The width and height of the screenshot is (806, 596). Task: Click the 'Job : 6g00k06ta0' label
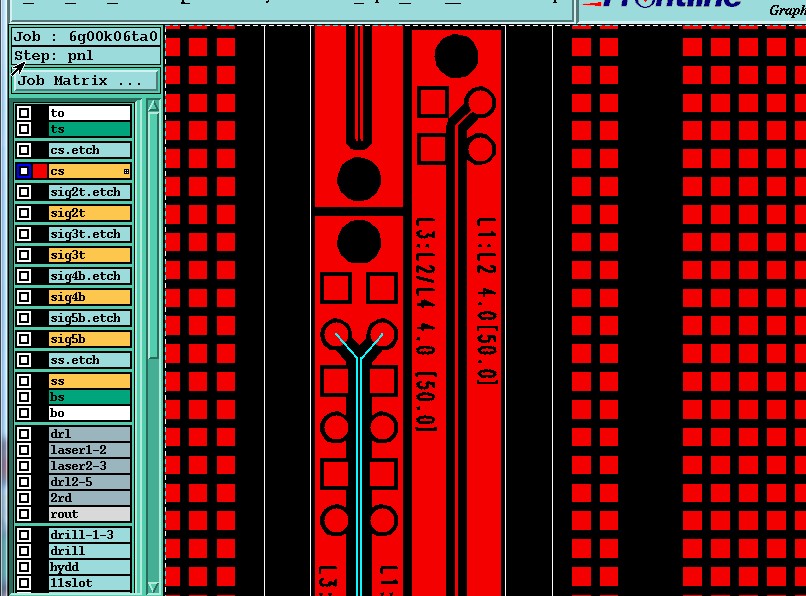click(x=85, y=37)
